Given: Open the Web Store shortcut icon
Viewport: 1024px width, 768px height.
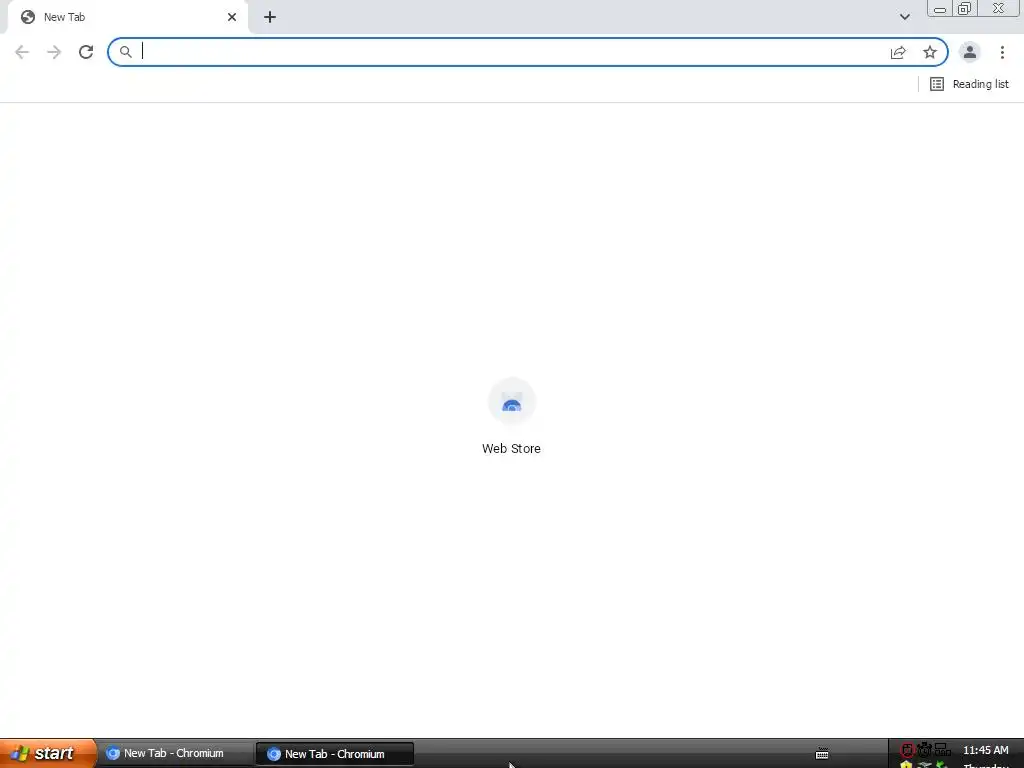Looking at the screenshot, I should click(x=511, y=402).
